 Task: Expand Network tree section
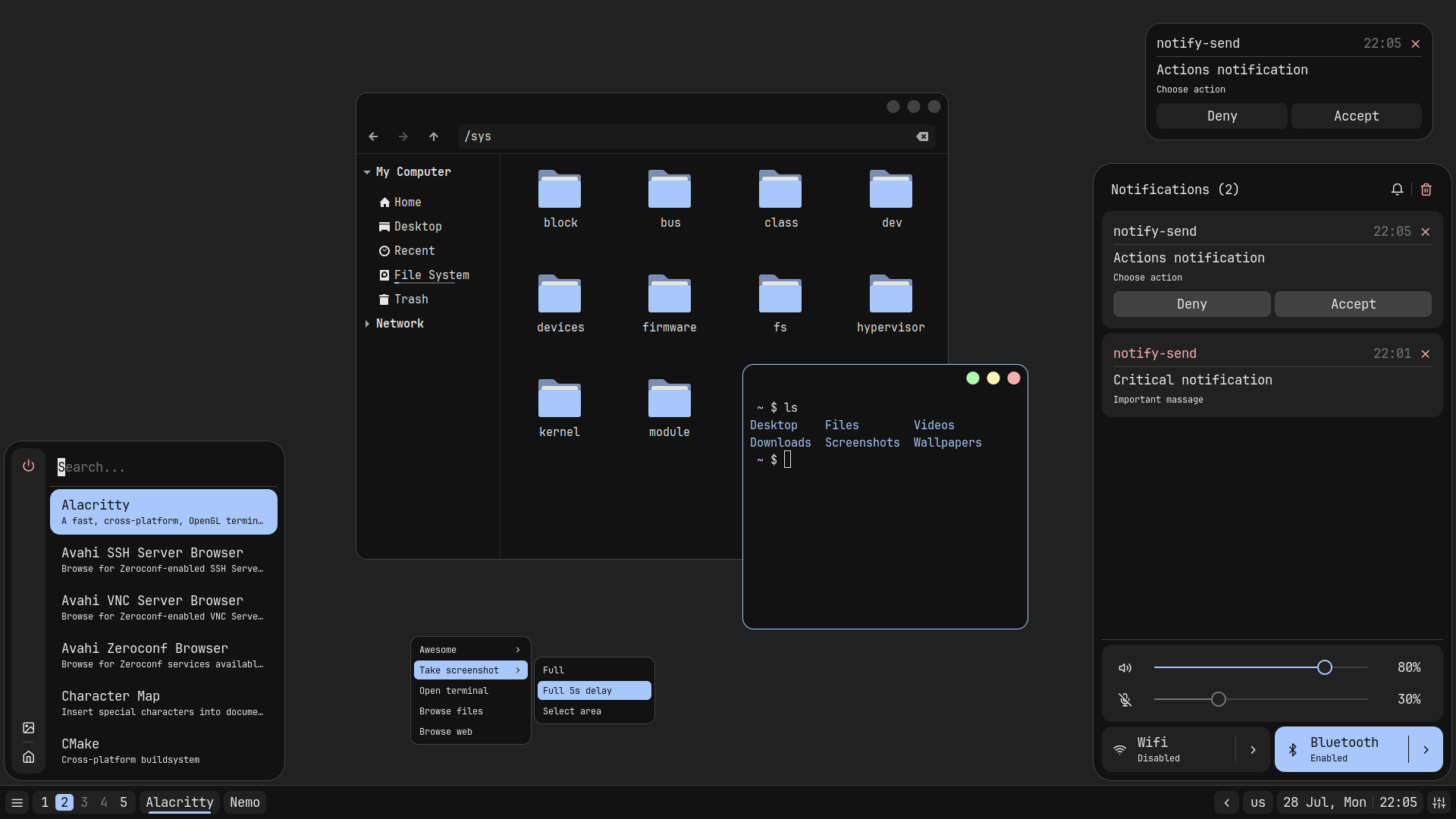pos(367,324)
